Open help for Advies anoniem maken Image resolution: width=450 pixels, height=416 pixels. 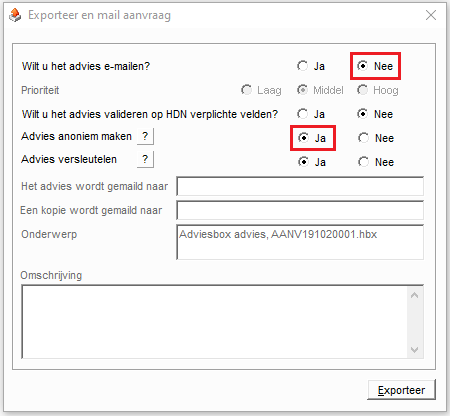coord(145,136)
